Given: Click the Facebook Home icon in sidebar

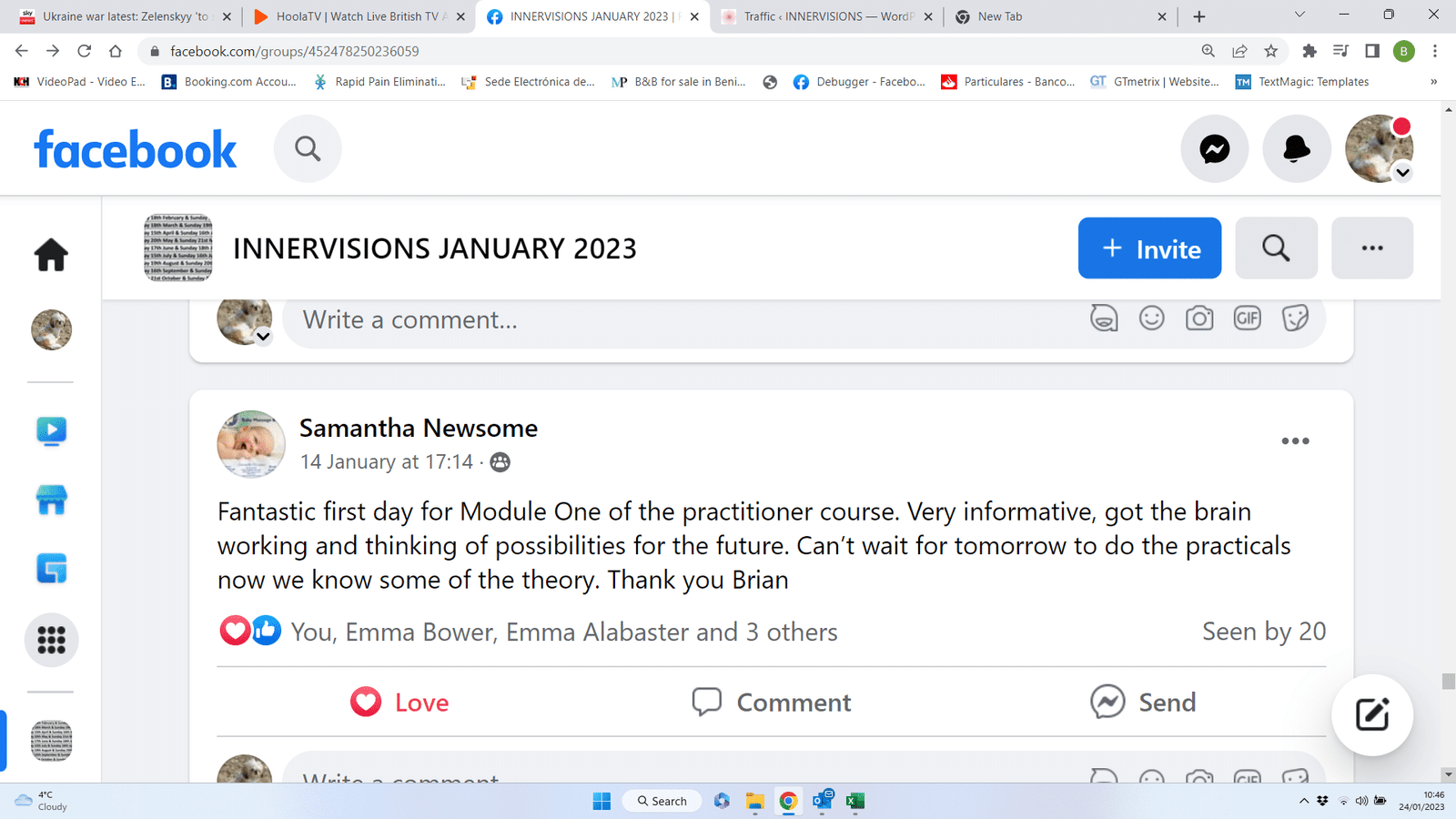Looking at the screenshot, I should (51, 255).
